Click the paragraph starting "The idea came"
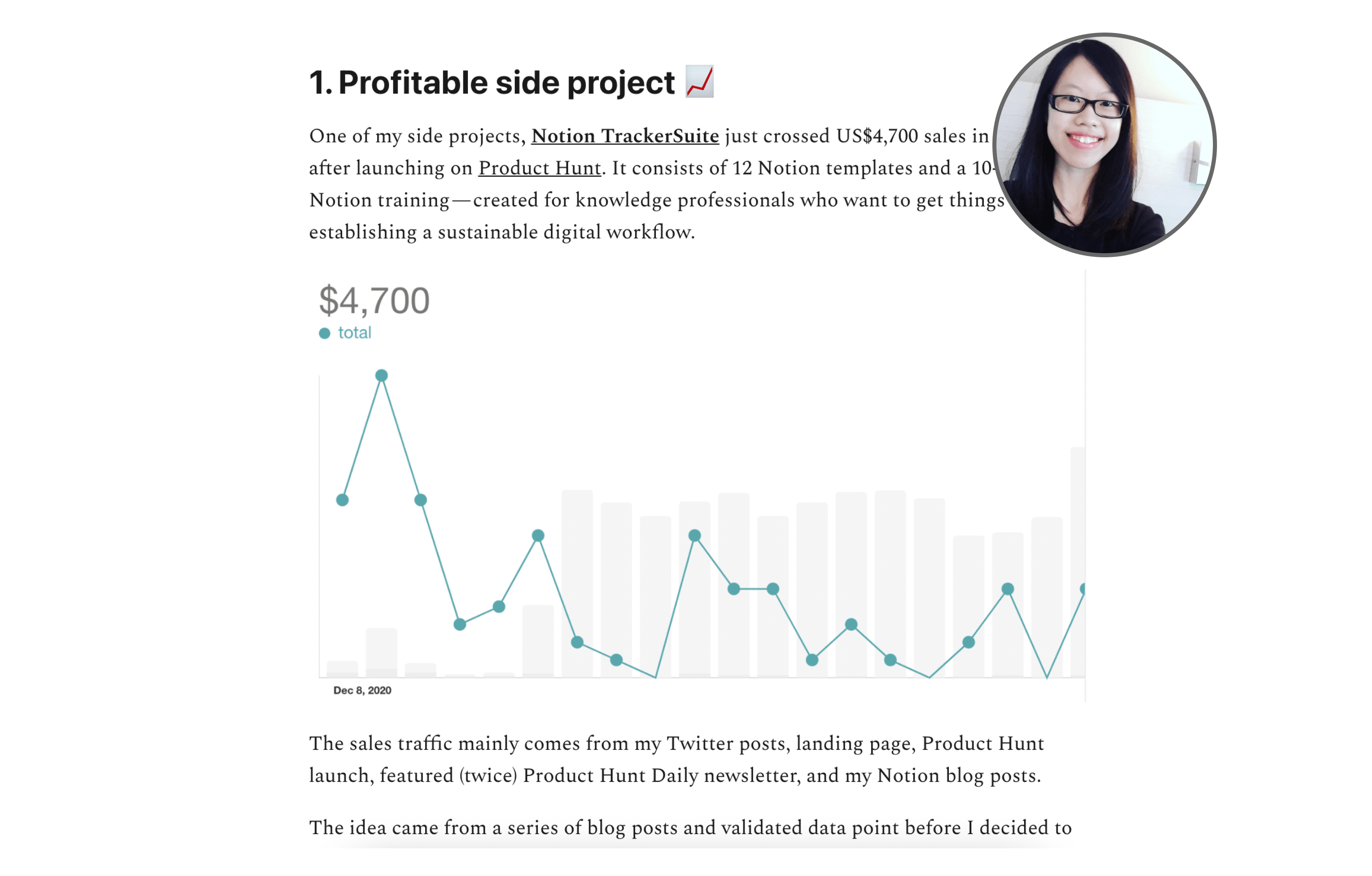The width and height of the screenshot is (1372, 876). tap(689, 827)
